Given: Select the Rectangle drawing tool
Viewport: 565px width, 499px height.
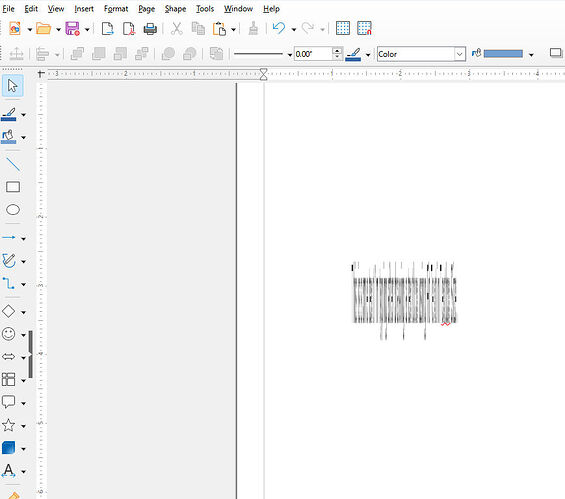Looking at the screenshot, I should coord(13,187).
